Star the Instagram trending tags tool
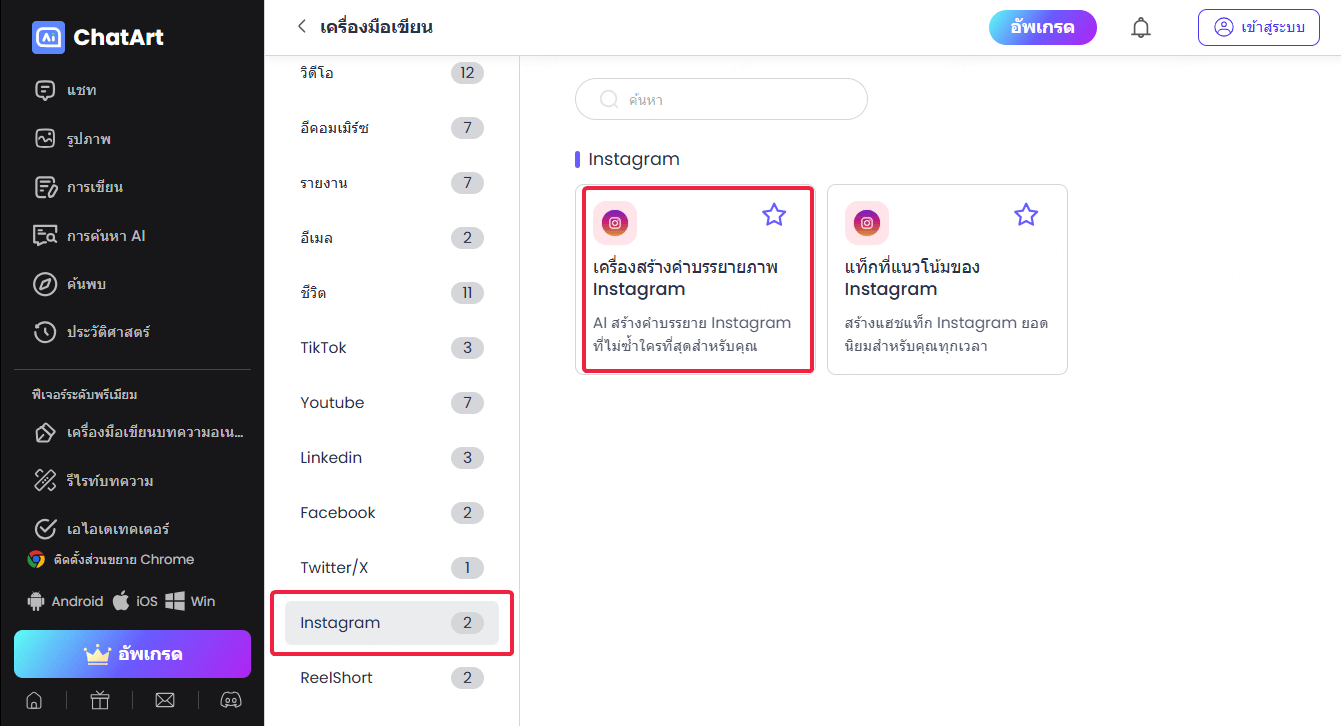Image resolution: width=1341 pixels, height=726 pixels. 1026,215
